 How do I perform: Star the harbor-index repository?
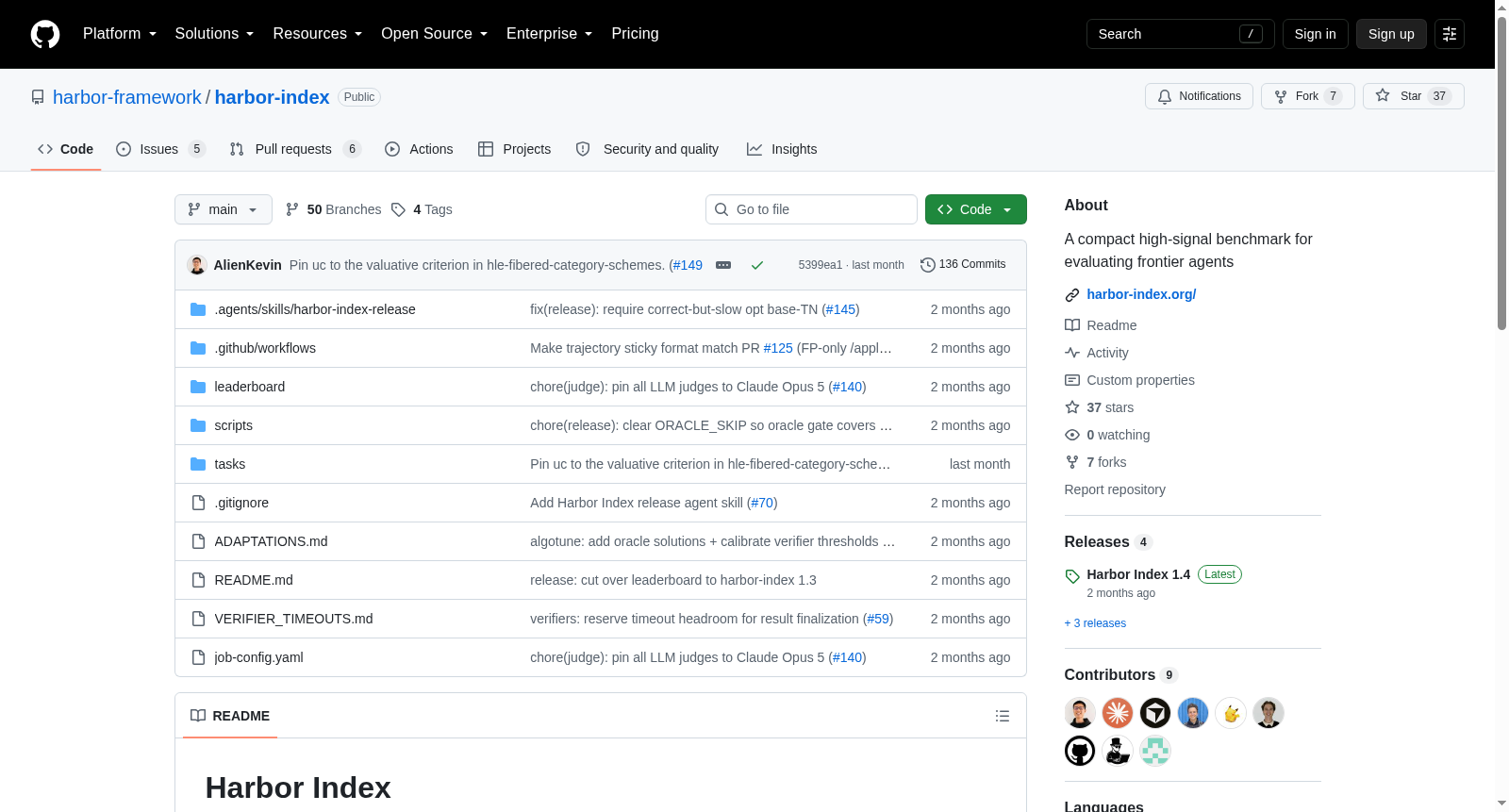pyautogui.click(x=1414, y=96)
